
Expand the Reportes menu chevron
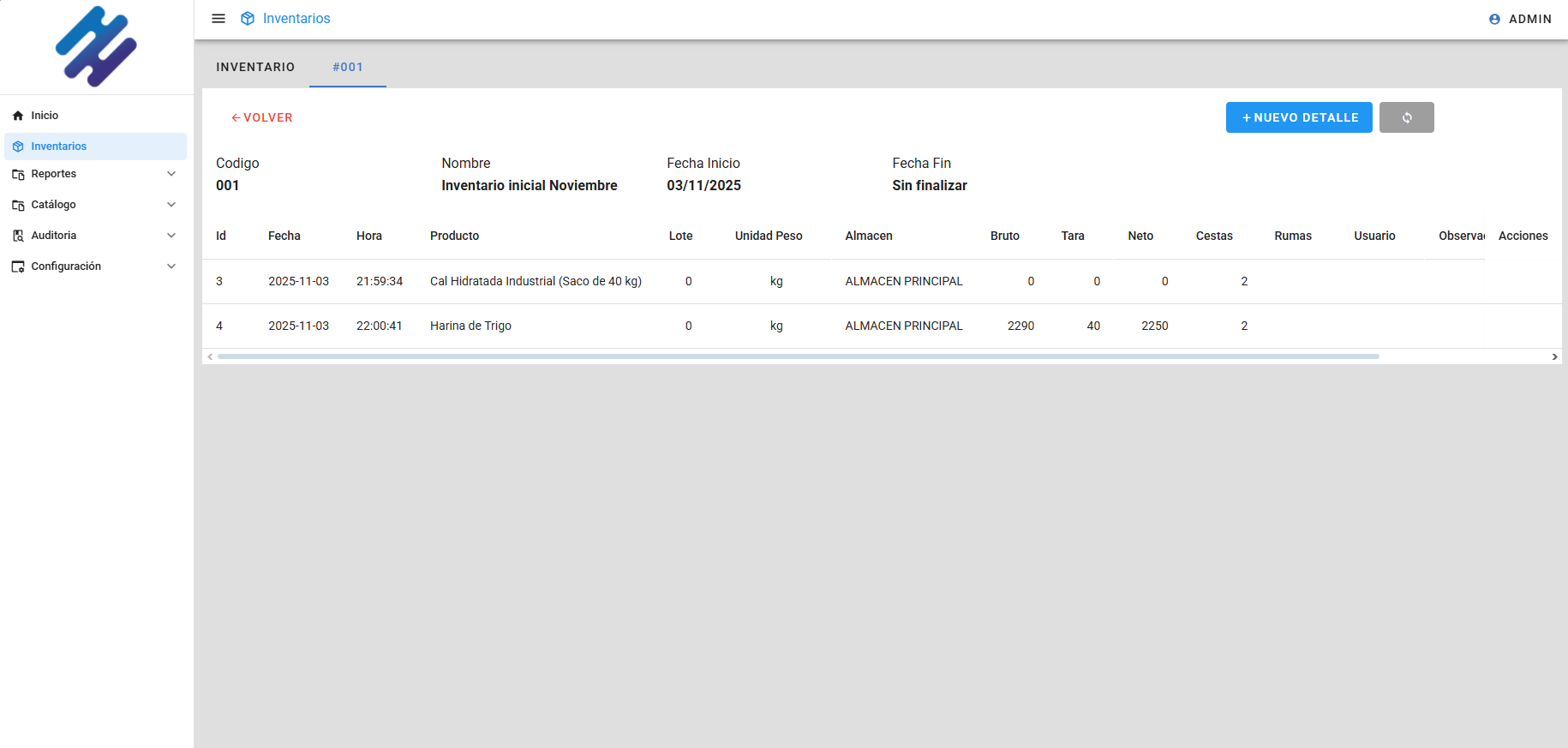pos(171,174)
